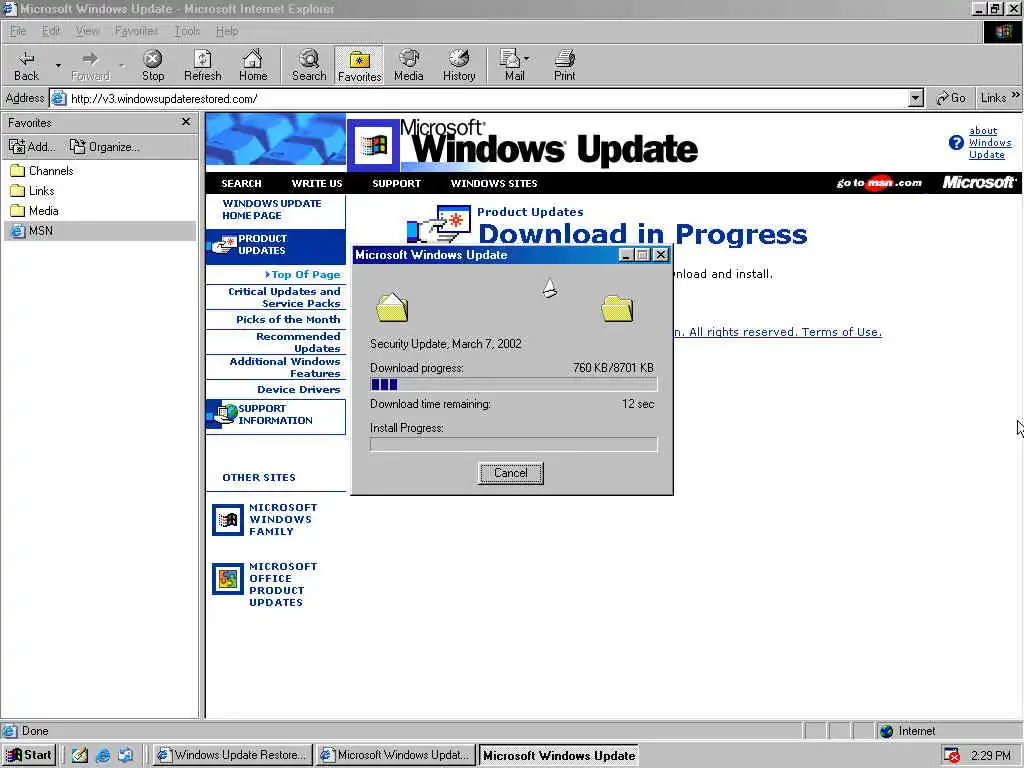Open the Search pane from toolbar
The width and height of the screenshot is (1024, 768).
[309, 65]
